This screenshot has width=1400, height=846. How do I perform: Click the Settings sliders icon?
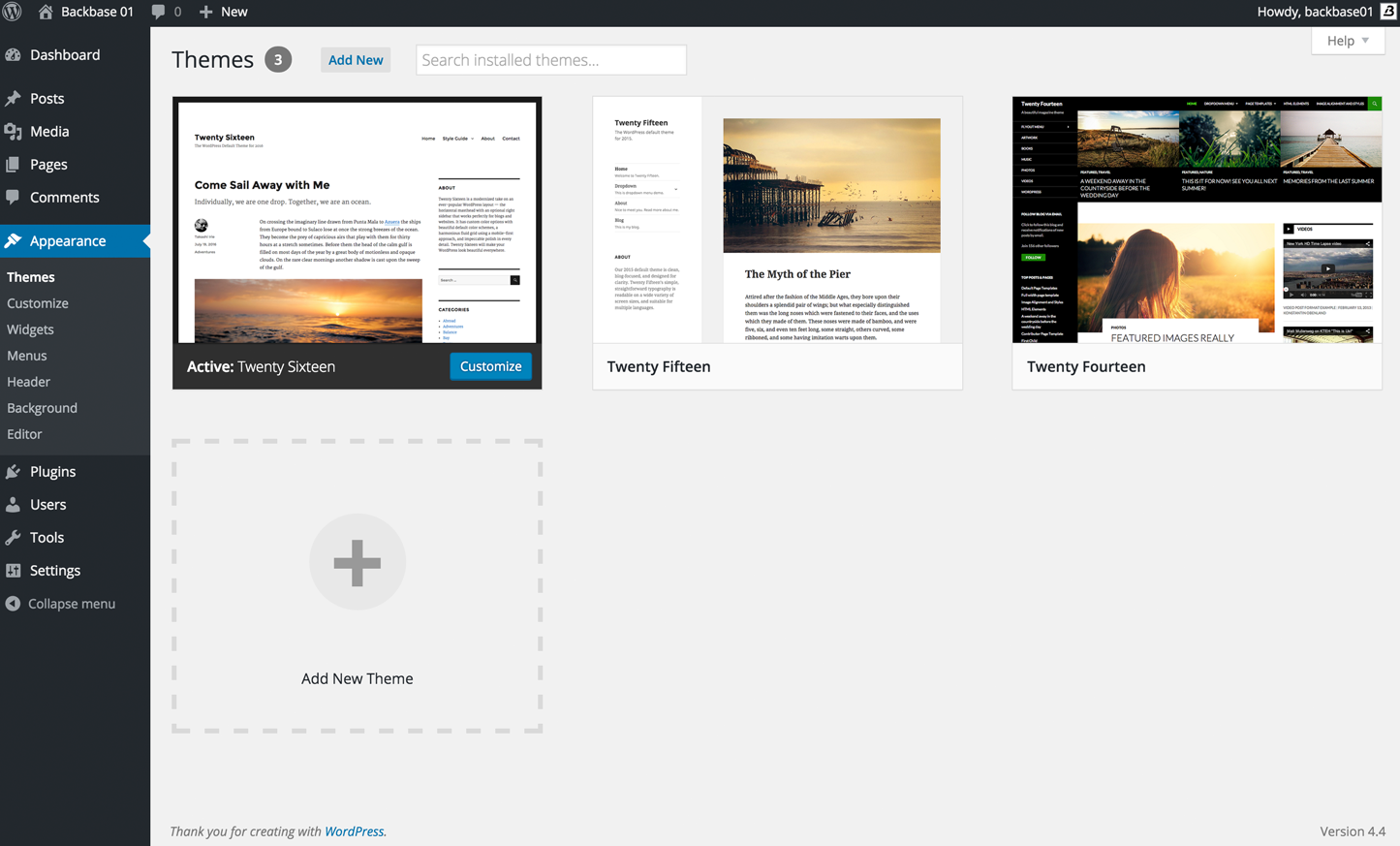click(14, 571)
